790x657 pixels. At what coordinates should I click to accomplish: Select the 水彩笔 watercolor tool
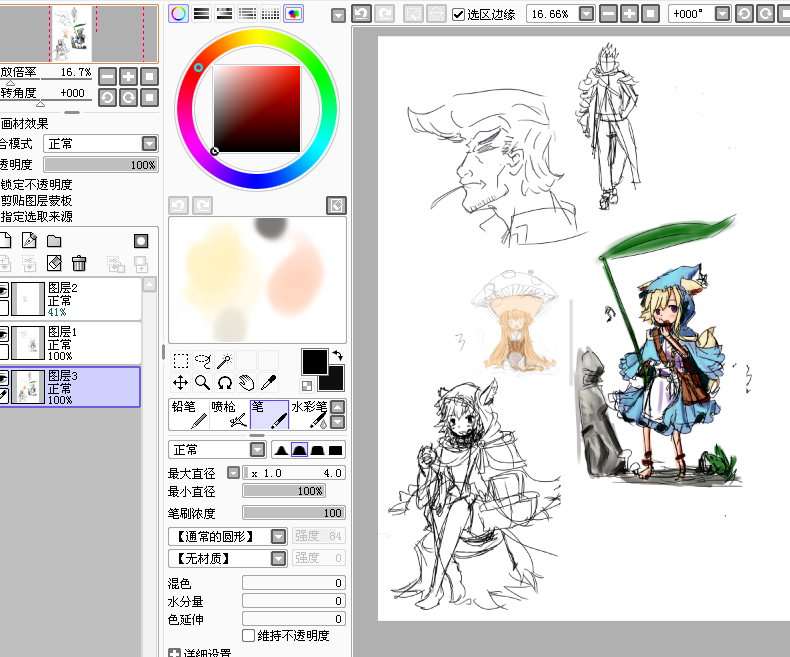(309, 415)
